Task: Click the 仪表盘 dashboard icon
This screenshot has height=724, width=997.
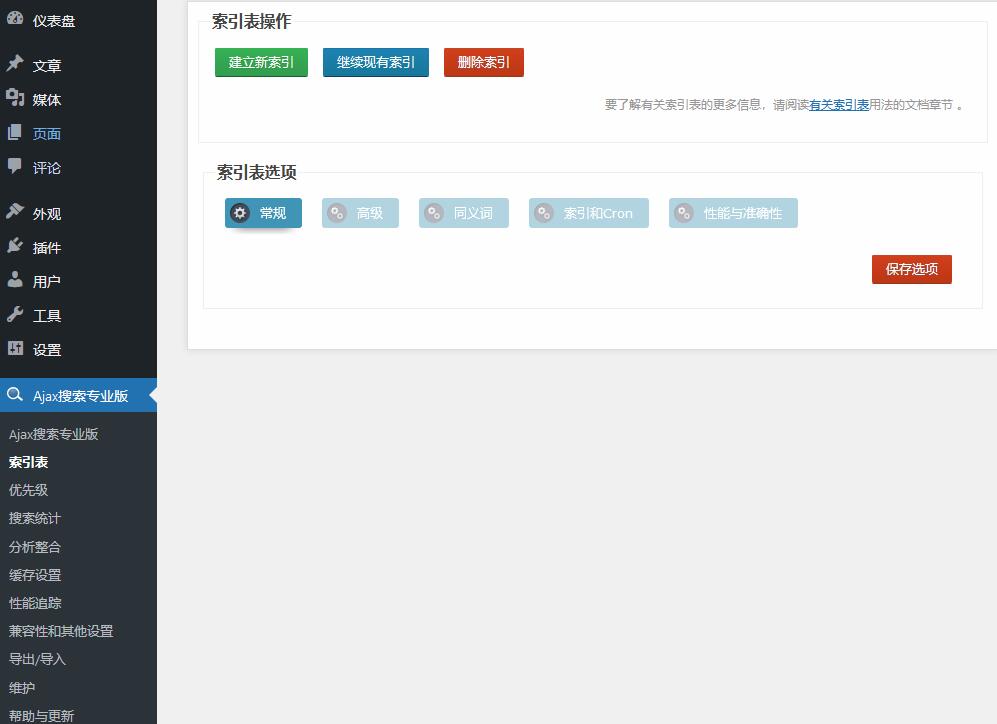Action: [x=15, y=19]
